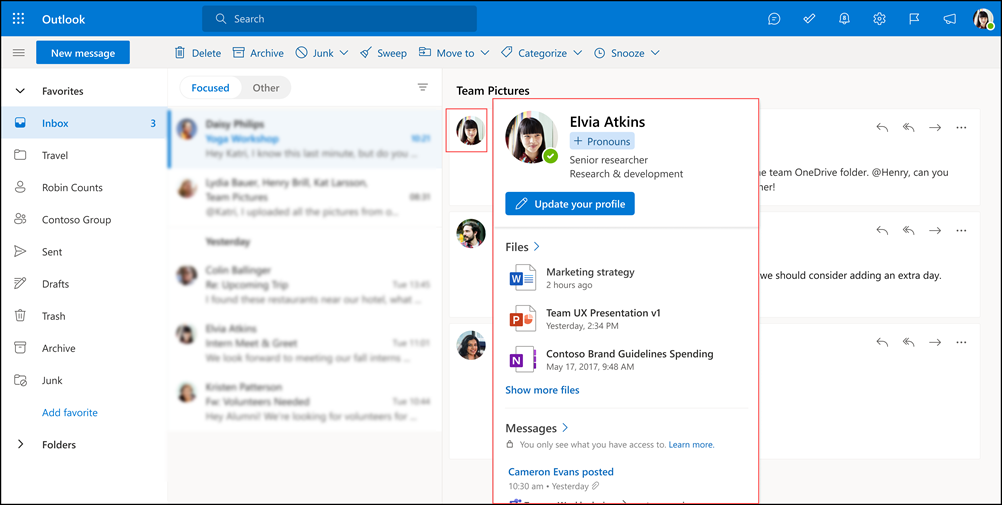This screenshot has height=505, width=1002.
Task: Select the Sent folder
Action: [x=84, y=252]
